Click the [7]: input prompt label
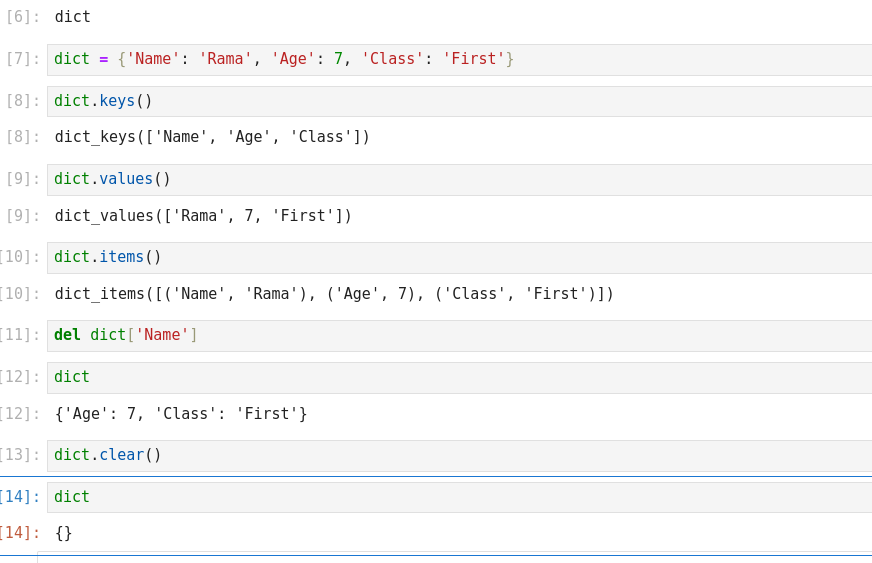This screenshot has width=872, height=563. tap(23, 60)
